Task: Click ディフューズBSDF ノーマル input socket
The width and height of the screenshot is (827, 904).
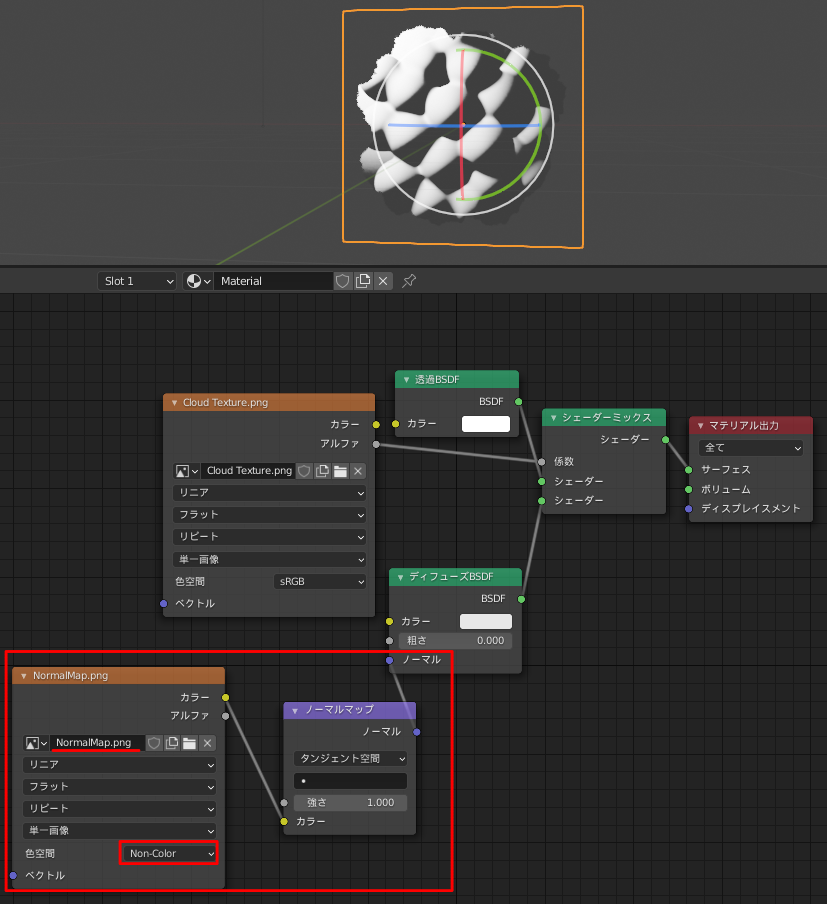Action: tap(389, 660)
